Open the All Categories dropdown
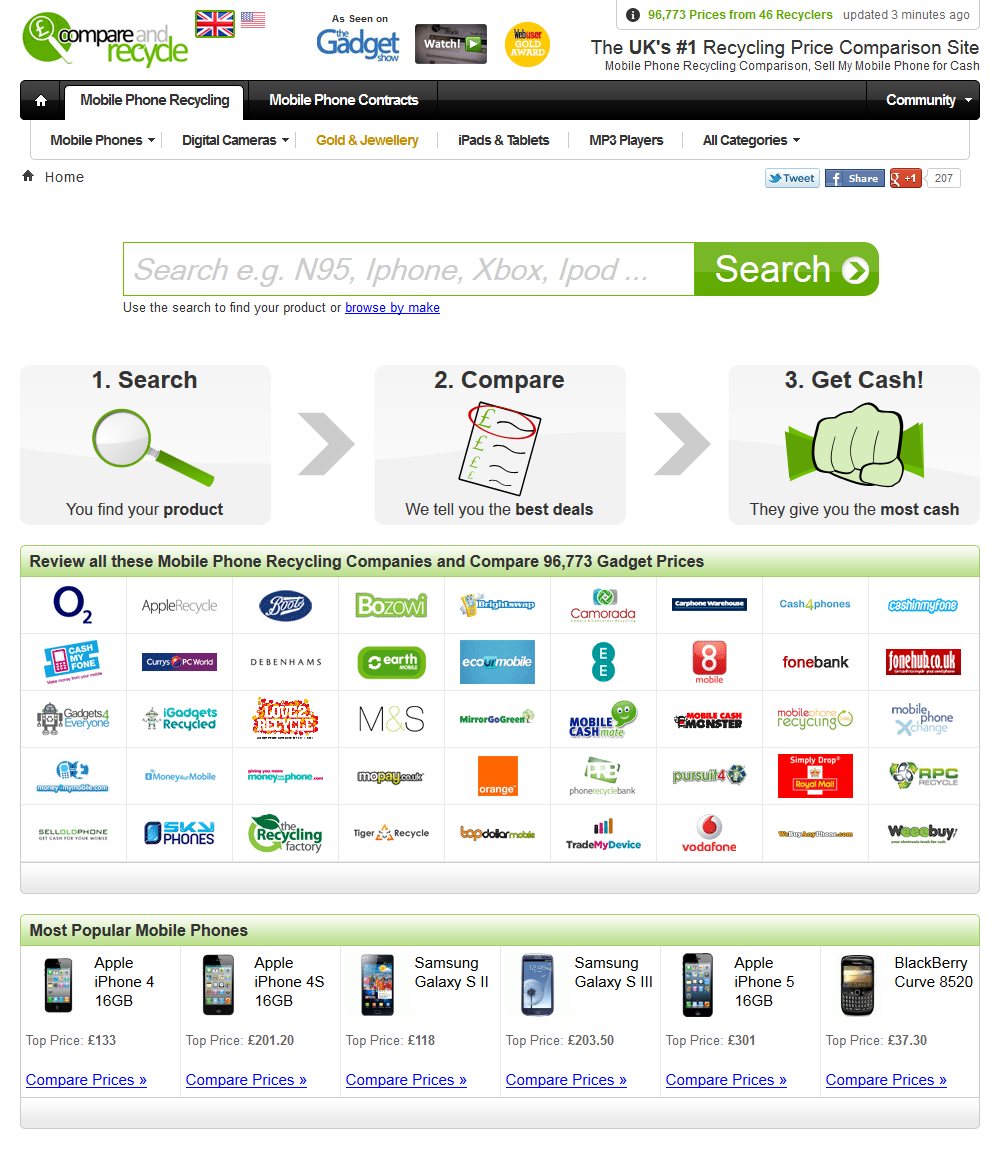Image resolution: width=1000 pixels, height=1149 pixels. tap(751, 140)
